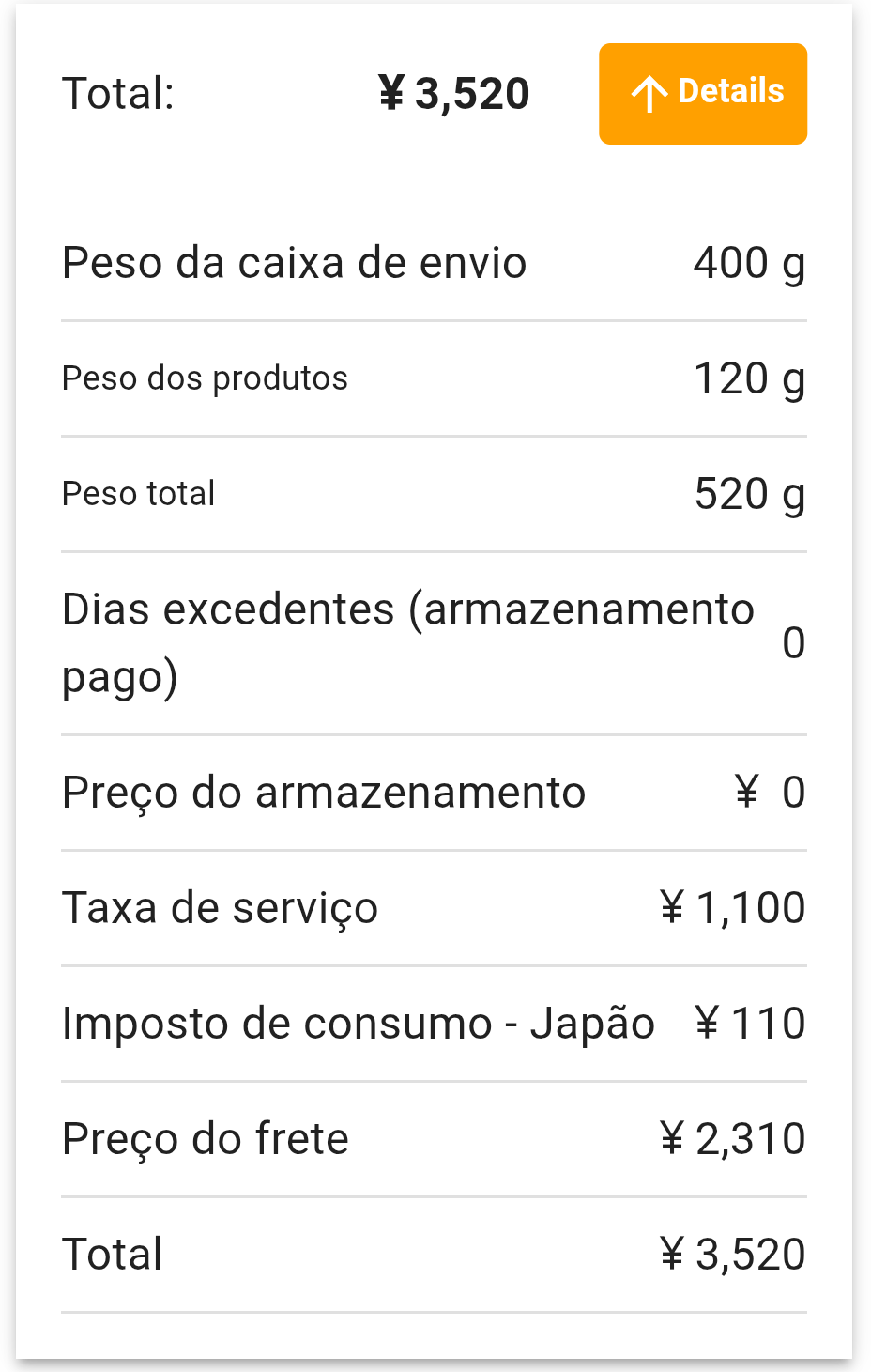Click the ¥3,520 amount in bottom Total row

[x=732, y=1255]
